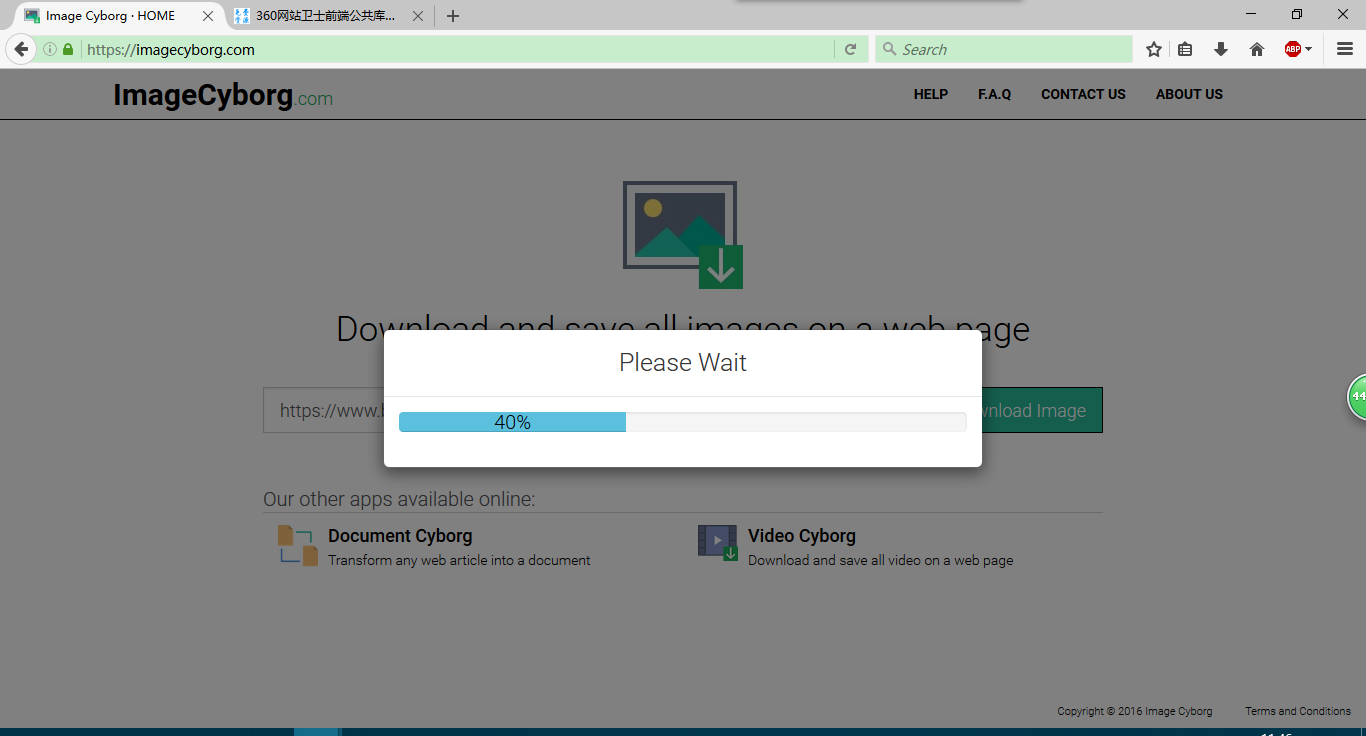Open the HELP menu item
Viewport: 1366px width, 736px height.
pos(930,94)
